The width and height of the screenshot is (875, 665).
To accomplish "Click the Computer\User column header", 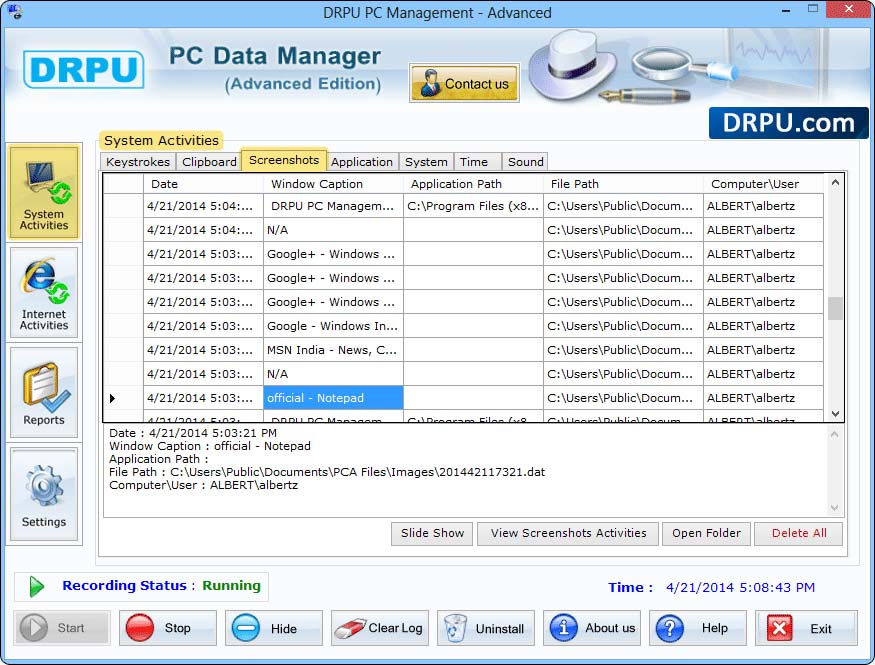I will (x=763, y=184).
